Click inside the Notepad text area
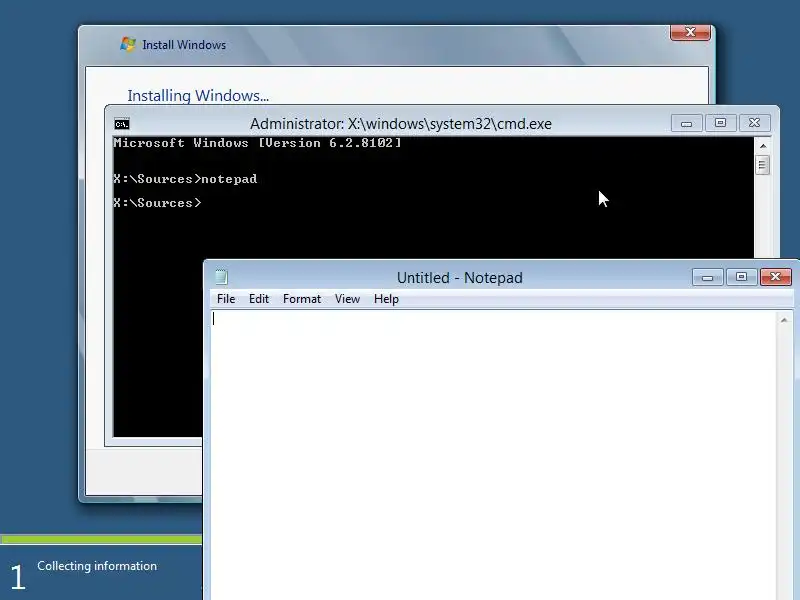This screenshot has width=800, height=600. point(493,455)
